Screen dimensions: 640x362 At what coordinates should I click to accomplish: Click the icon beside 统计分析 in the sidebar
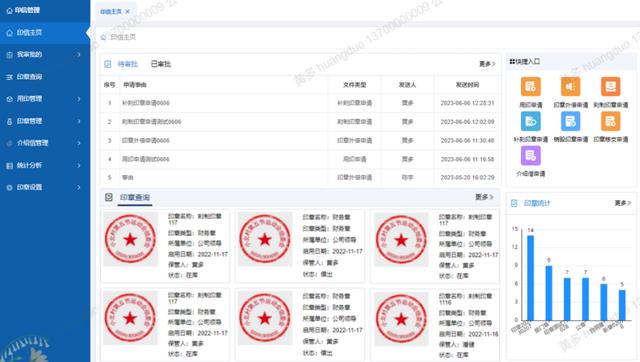tap(9, 165)
